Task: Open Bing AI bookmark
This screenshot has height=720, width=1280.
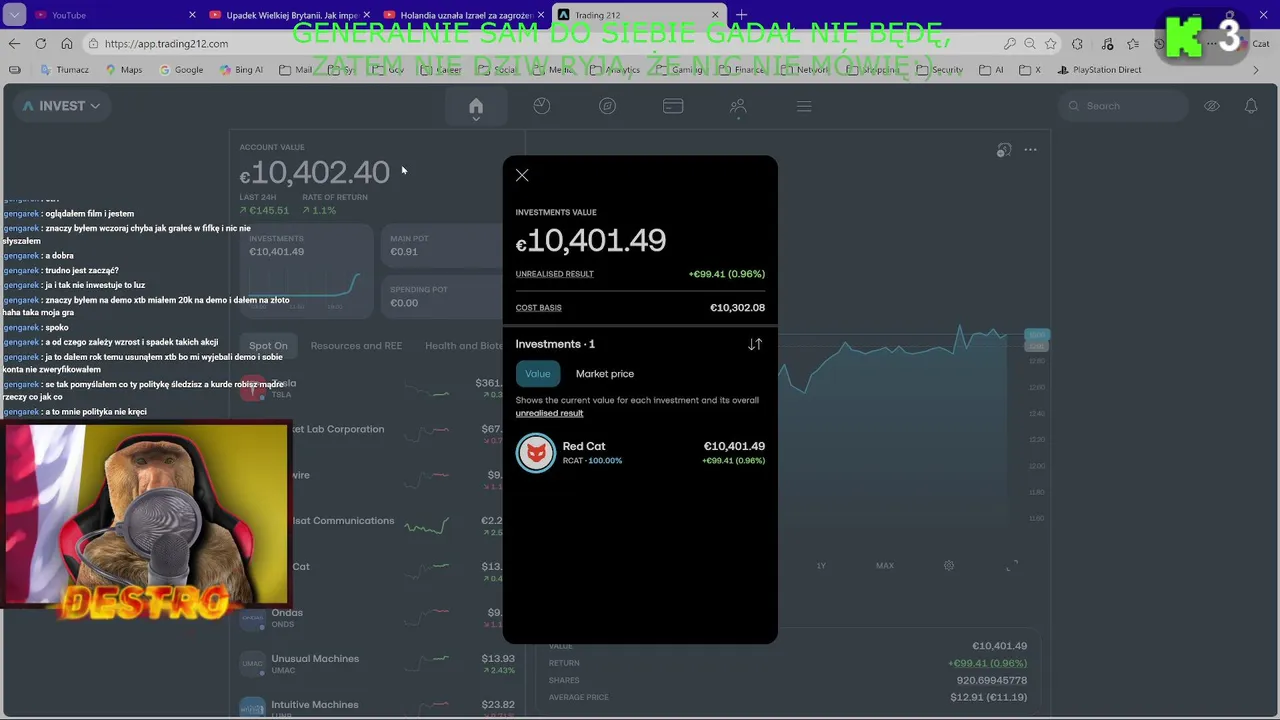Action: pos(241,70)
